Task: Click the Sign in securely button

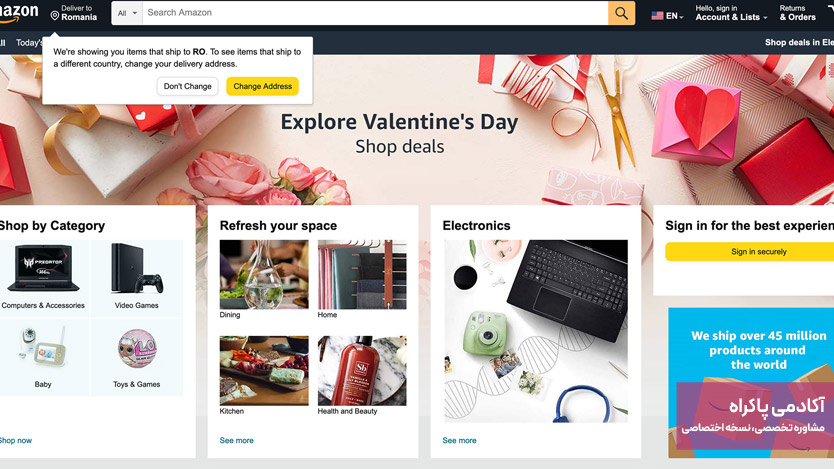Action: 750,252
